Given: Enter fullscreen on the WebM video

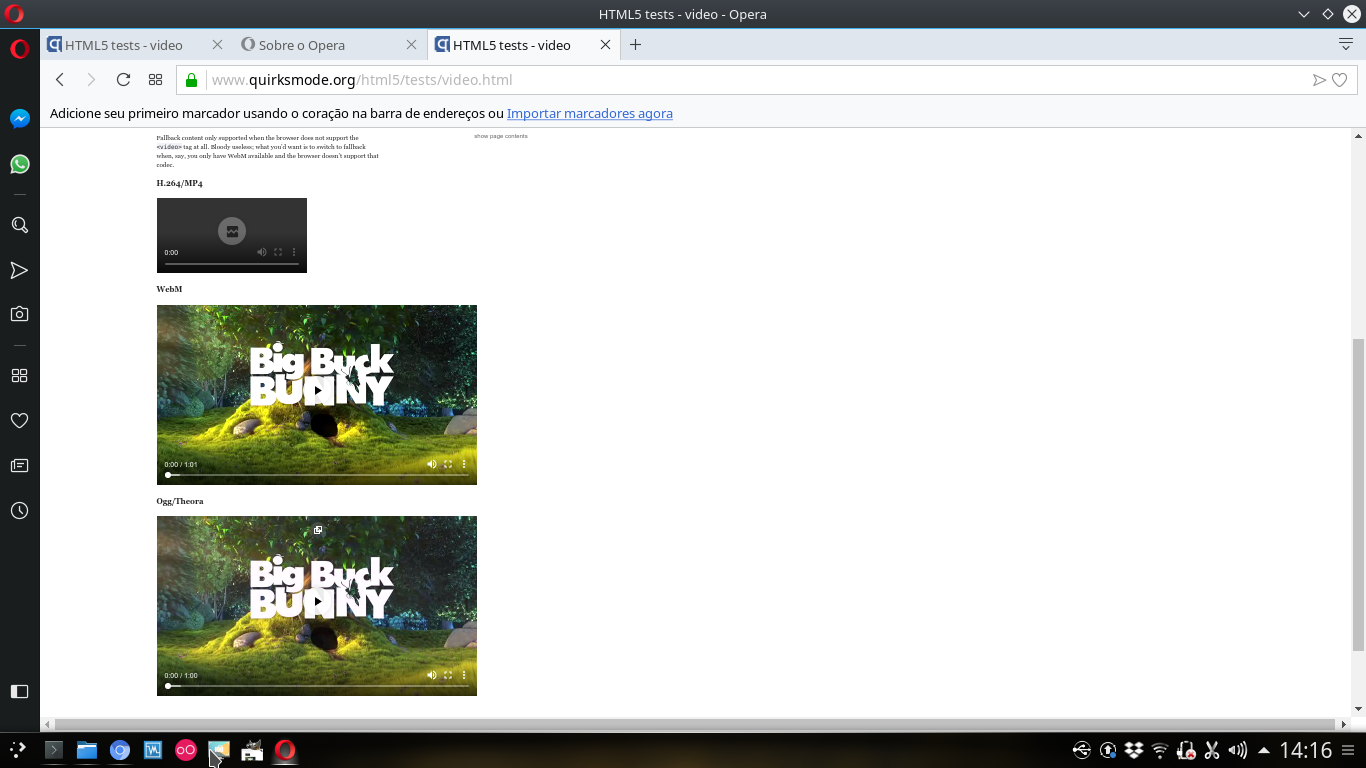Looking at the screenshot, I should (x=448, y=464).
